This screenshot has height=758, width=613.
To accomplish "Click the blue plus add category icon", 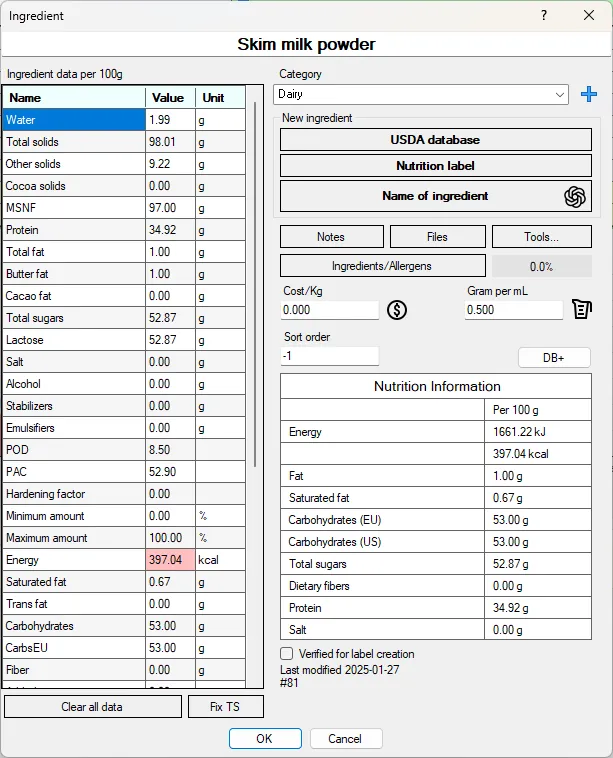I will [588, 94].
